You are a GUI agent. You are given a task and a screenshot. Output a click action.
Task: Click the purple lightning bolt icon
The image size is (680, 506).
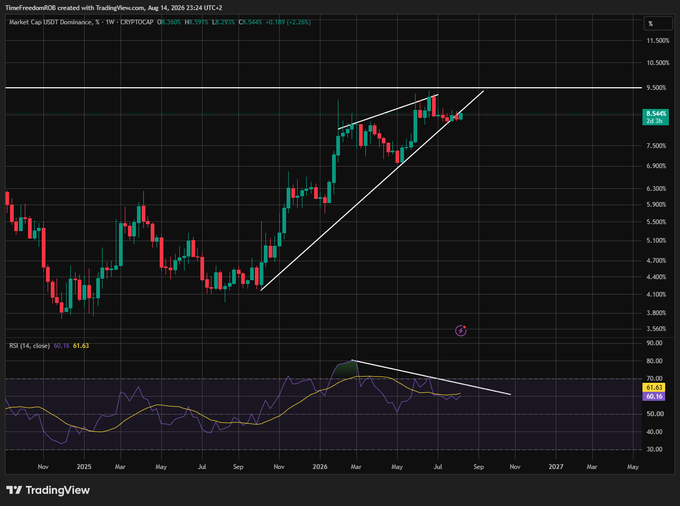pyautogui.click(x=461, y=331)
